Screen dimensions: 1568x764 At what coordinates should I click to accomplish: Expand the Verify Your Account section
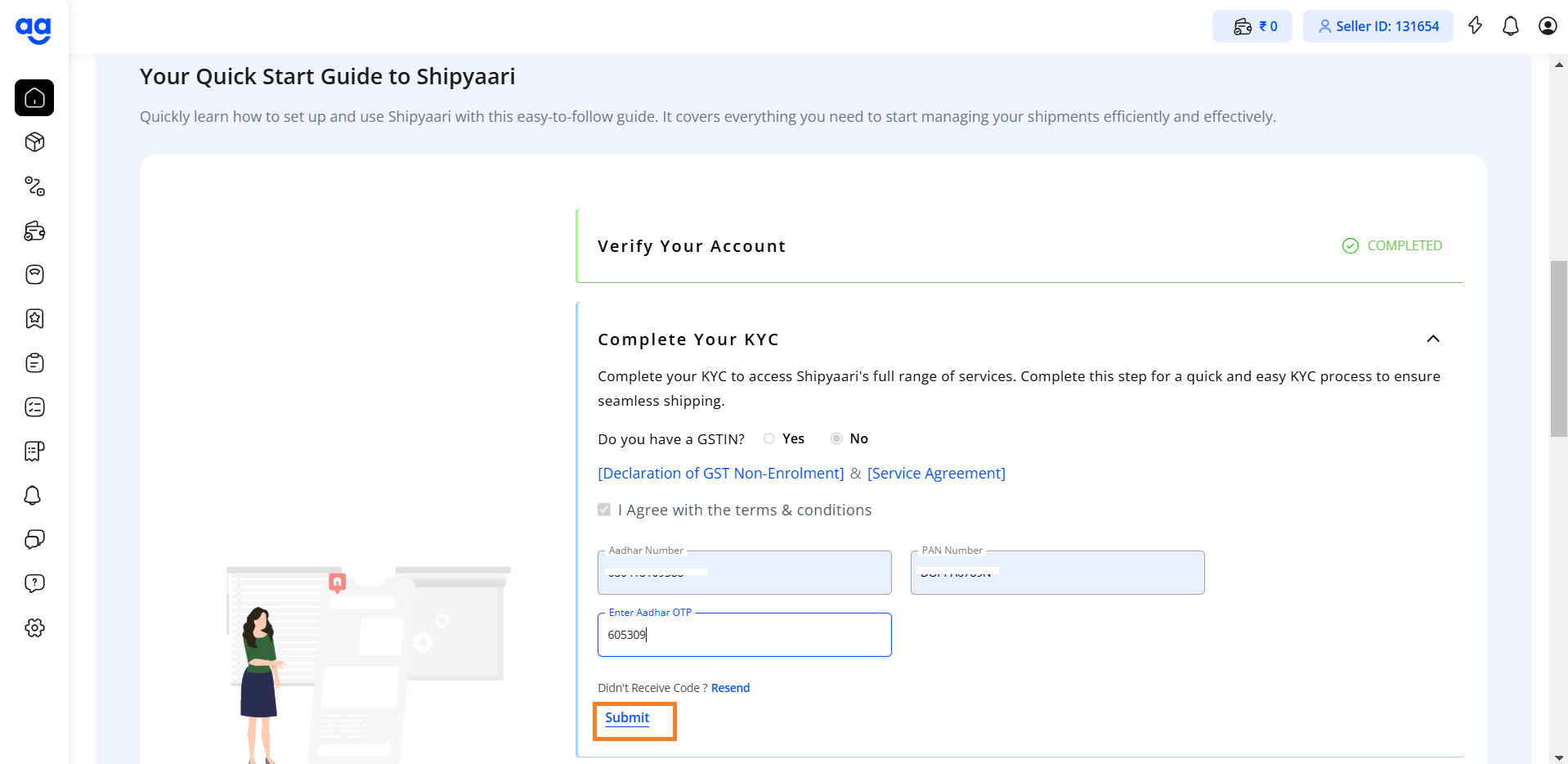click(x=1019, y=246)
